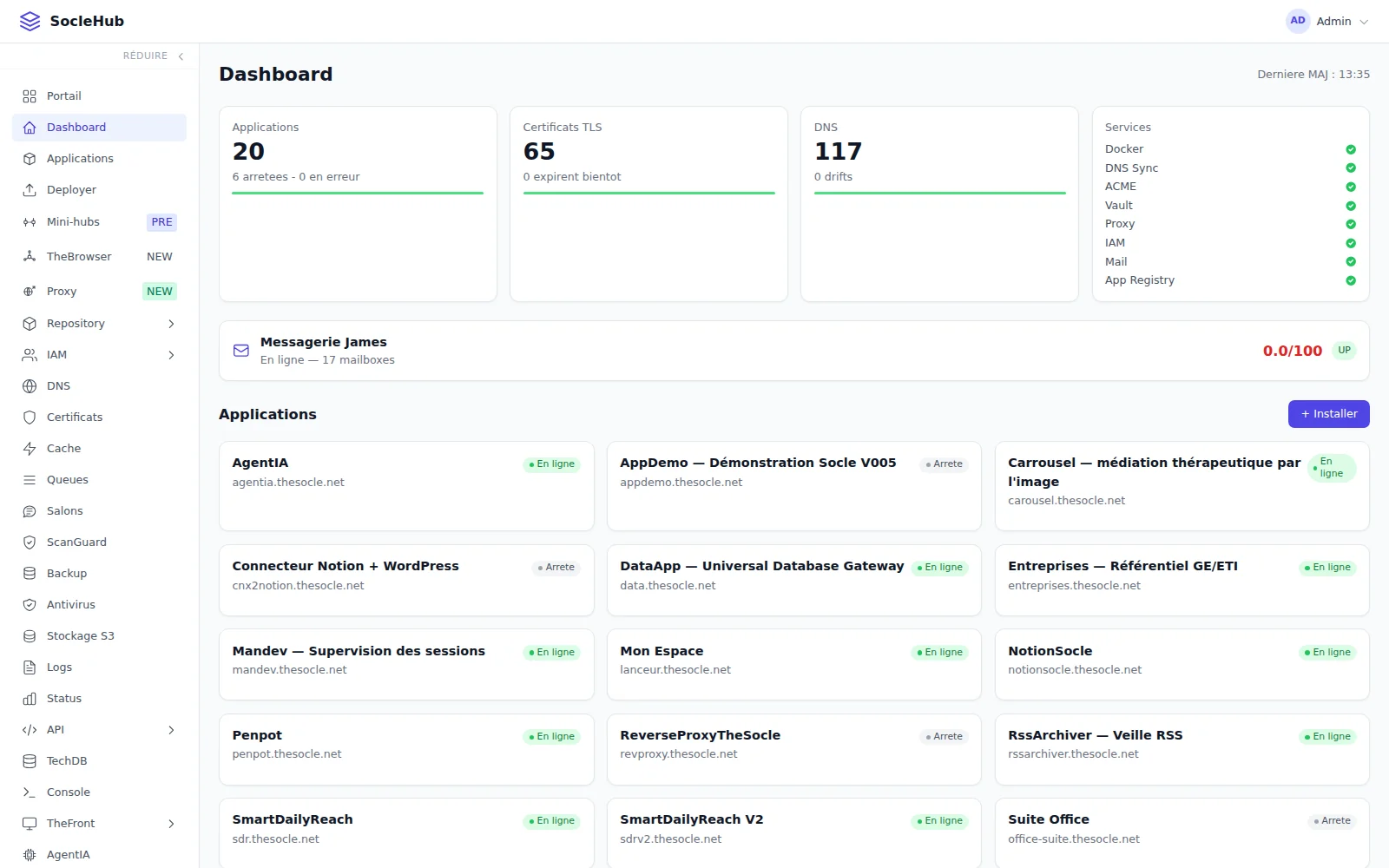Click the Logs document icon
1389x868 pixels.
point(30,667)
